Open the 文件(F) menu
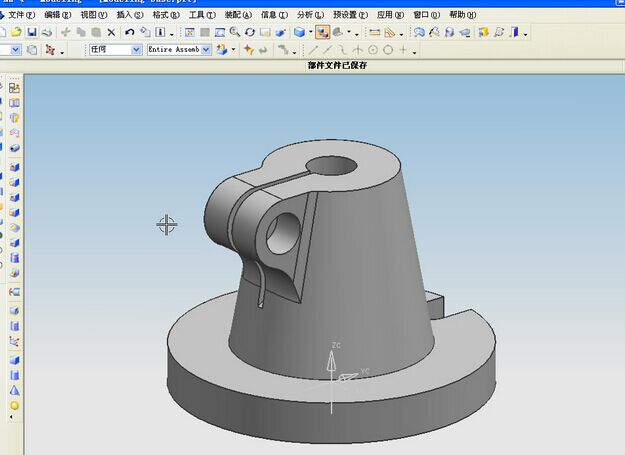The height and width of the screenshot is (455, 625). (x=21, y=15)
